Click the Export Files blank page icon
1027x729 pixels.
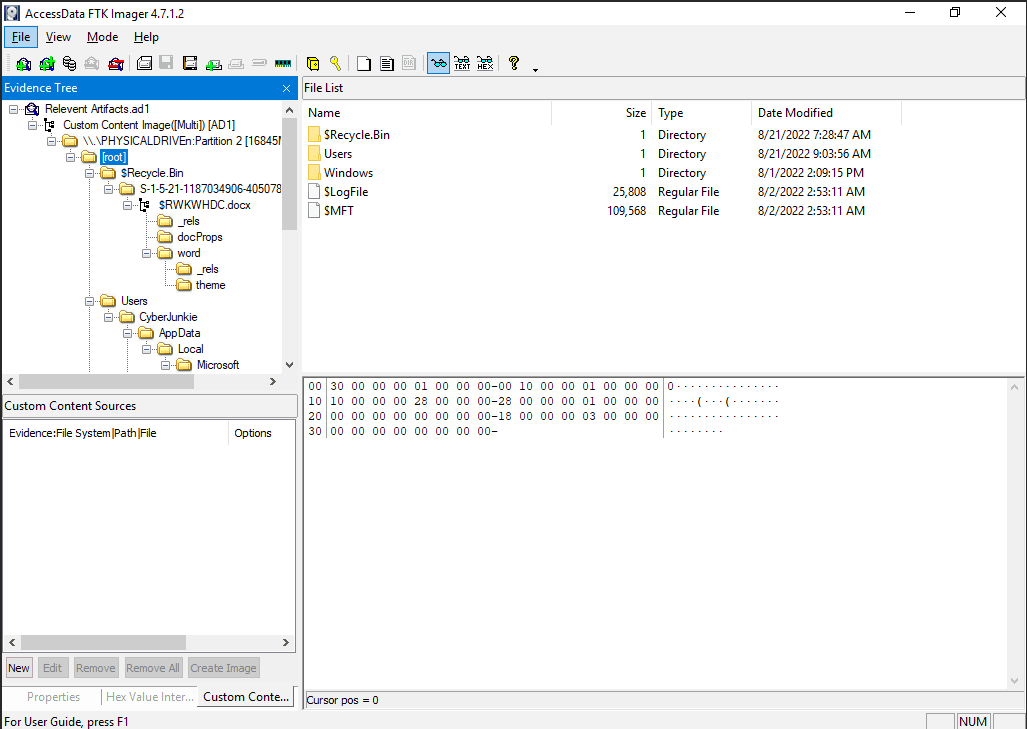click(364, 64)
